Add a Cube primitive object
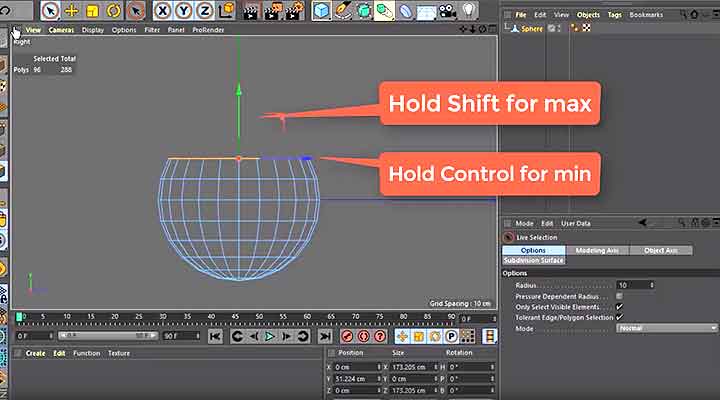This screenshot has height=400, width=720. (x=322, y=11)
